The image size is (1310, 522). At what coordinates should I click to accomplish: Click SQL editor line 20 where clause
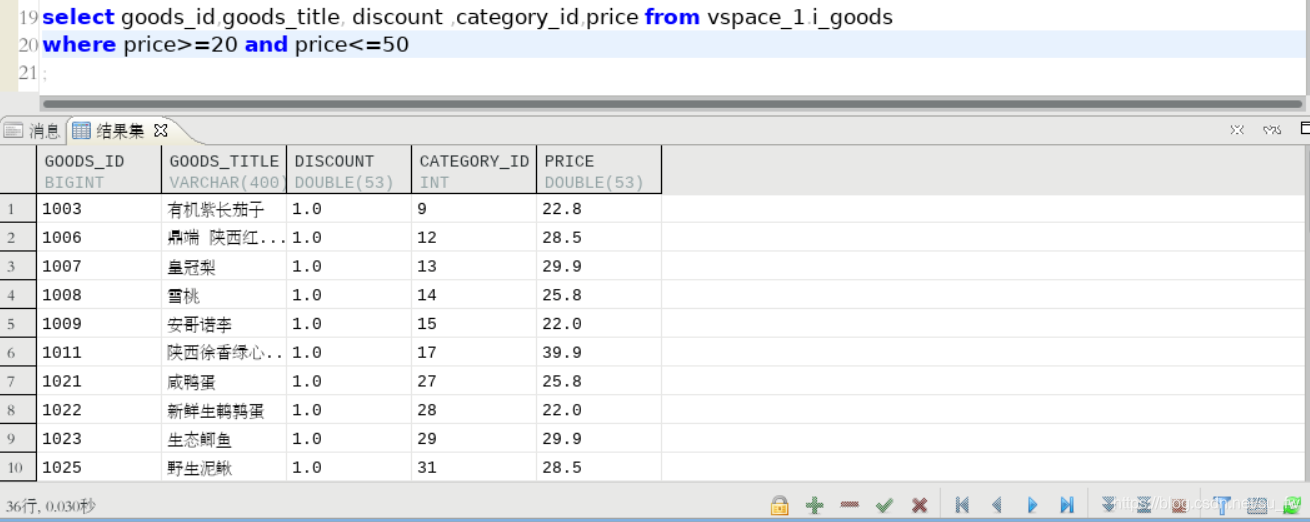coord(226,45)
